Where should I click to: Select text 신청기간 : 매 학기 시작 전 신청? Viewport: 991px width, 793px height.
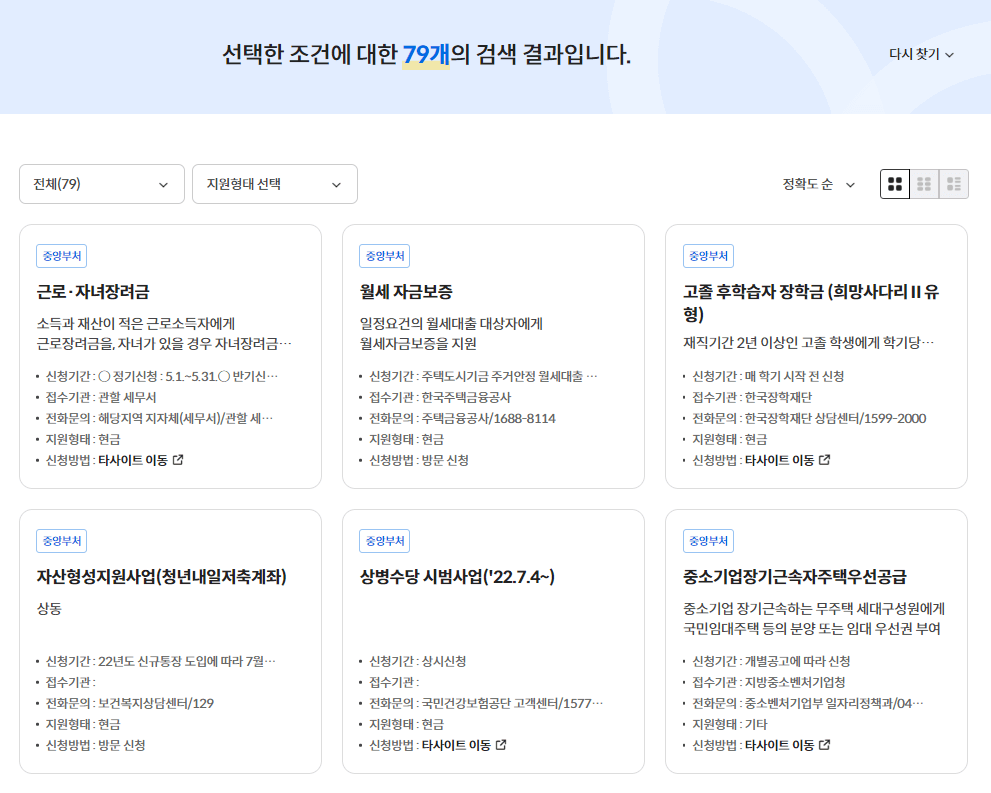[x=768, y=377]
